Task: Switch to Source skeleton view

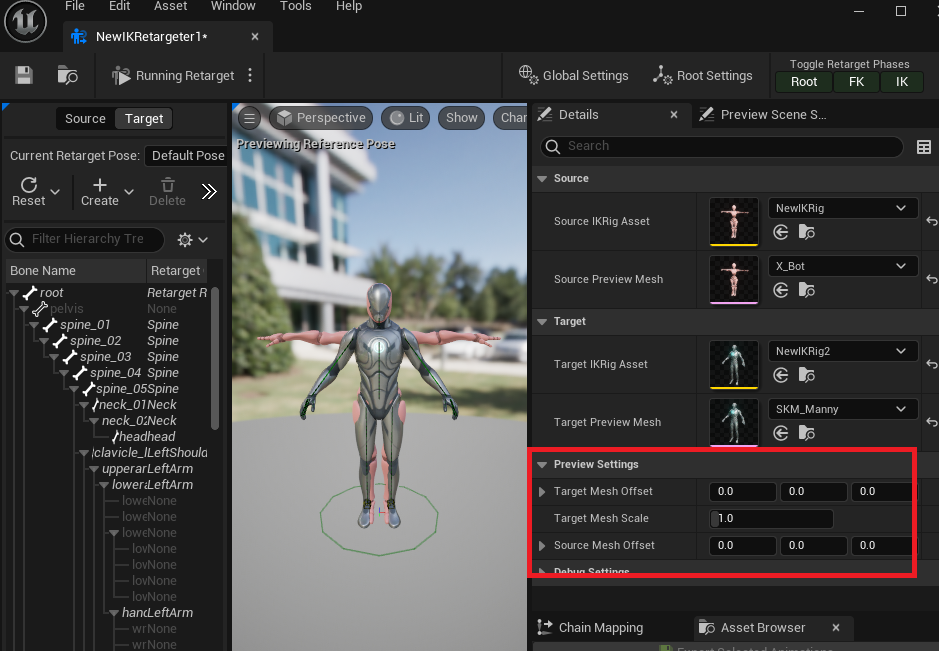Action: click(85, 119)
